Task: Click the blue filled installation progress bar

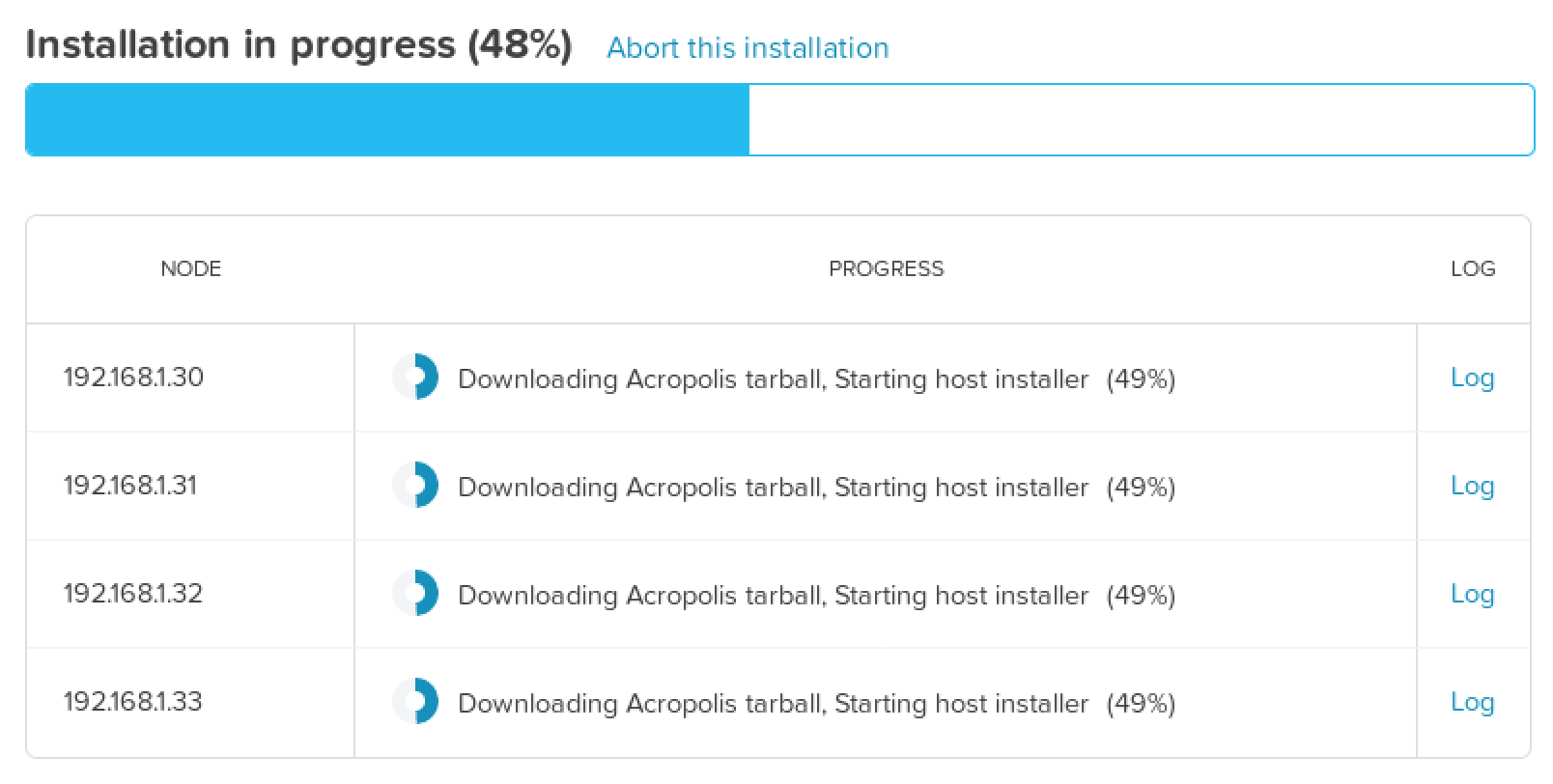Action: [386, 120]
